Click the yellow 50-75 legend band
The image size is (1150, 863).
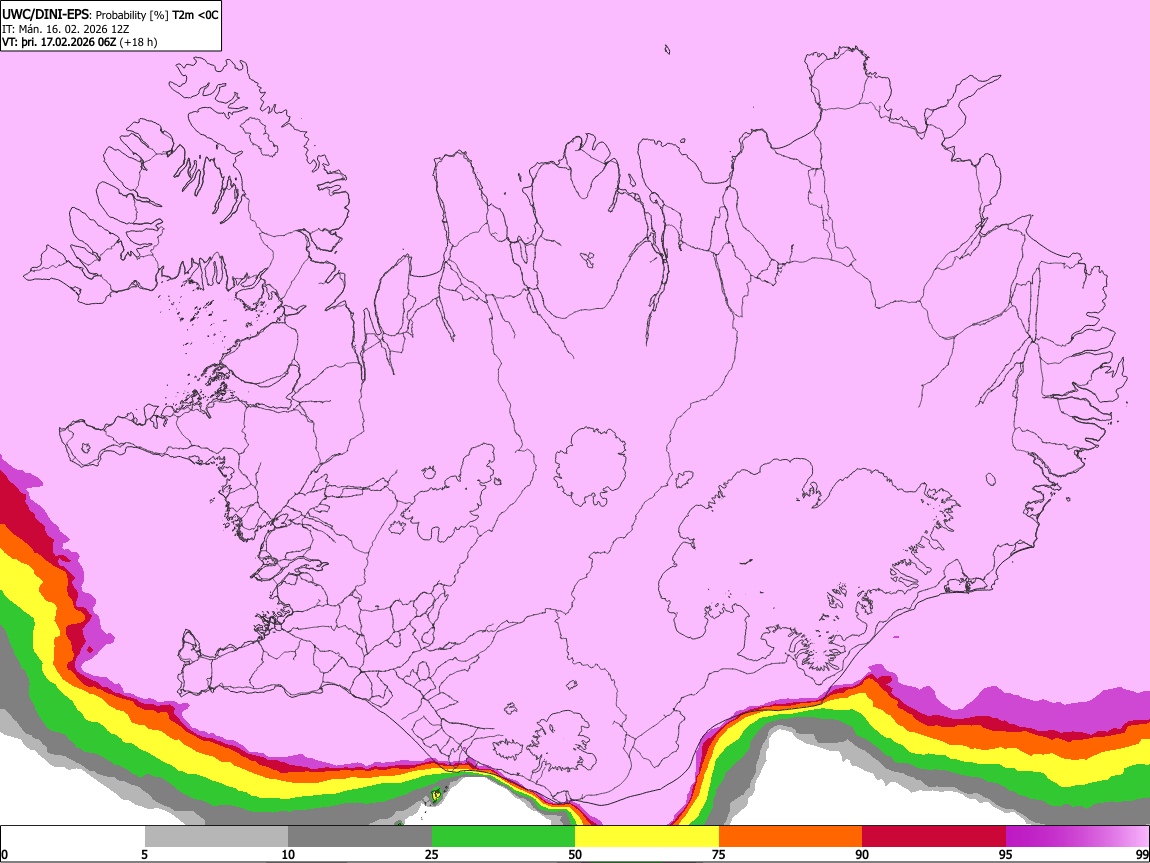coord(647,837)
